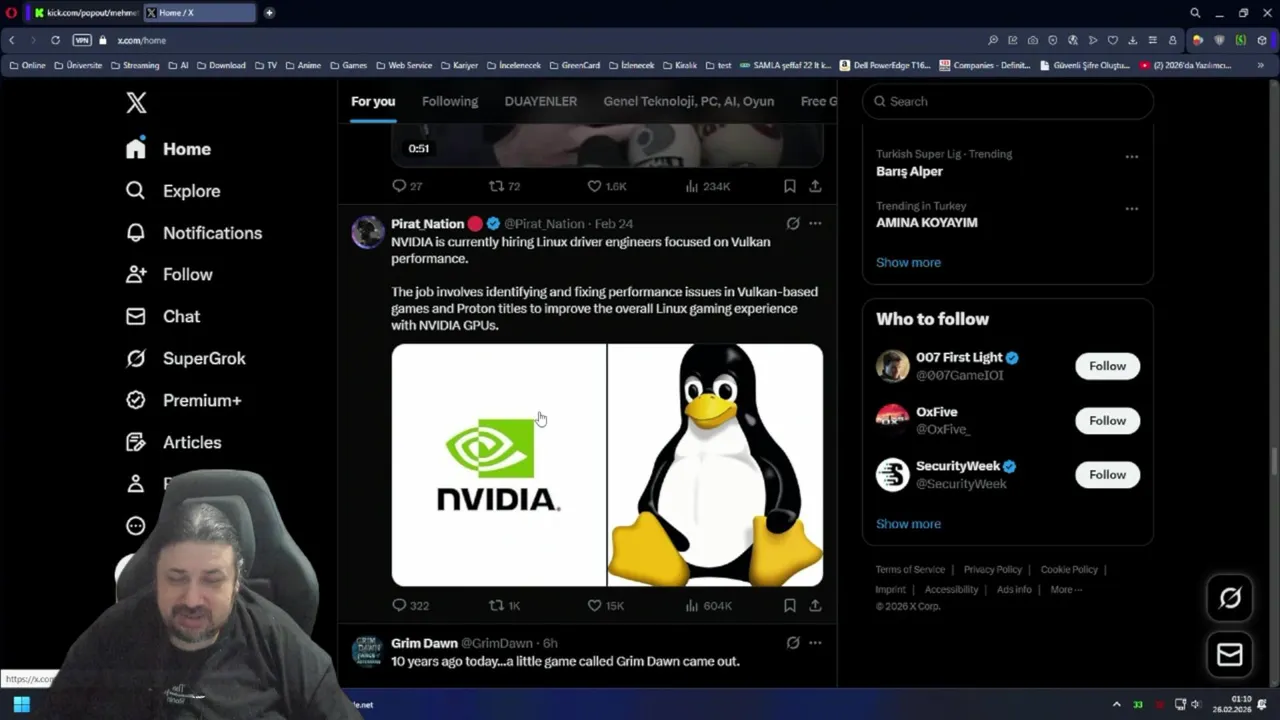Click the Grim Dawn account name
The image size is (1280, 720).
[424, 643]
